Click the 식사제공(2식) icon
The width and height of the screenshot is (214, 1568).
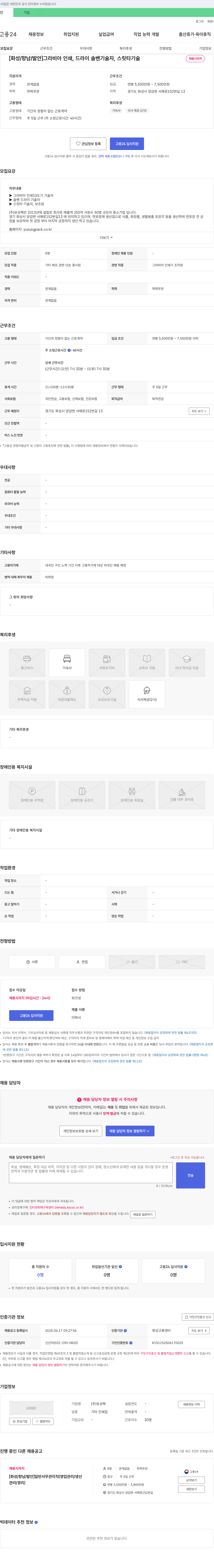(x=147, y=694)
